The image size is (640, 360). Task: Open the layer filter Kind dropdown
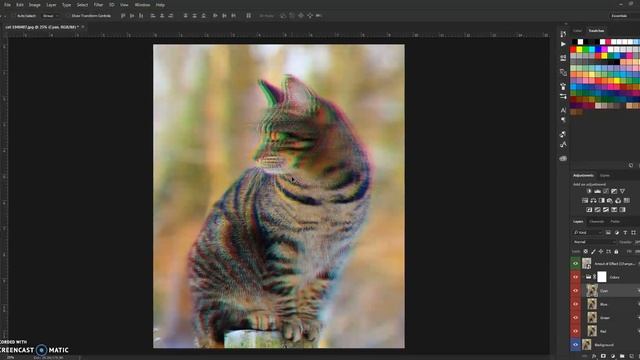point(588,233)
